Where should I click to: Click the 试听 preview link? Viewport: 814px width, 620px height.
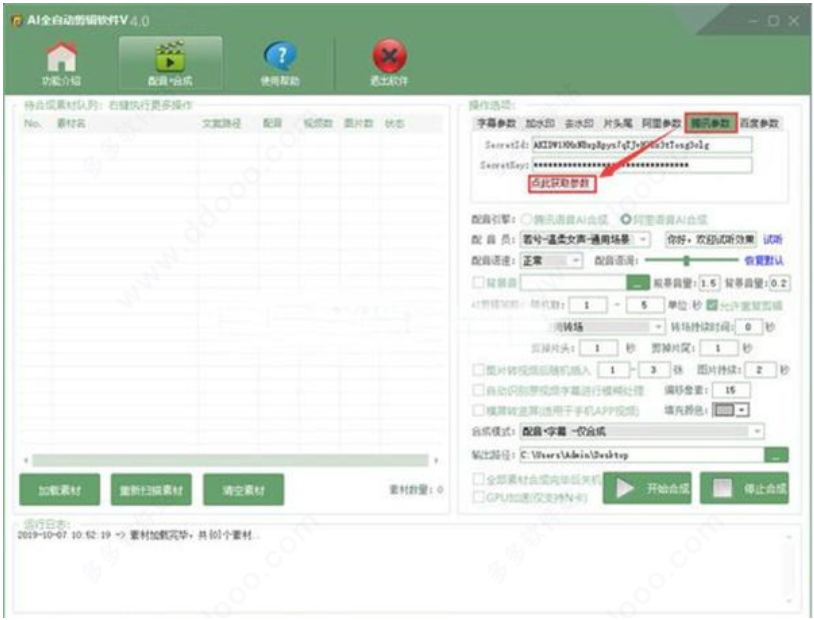[772, 239]
